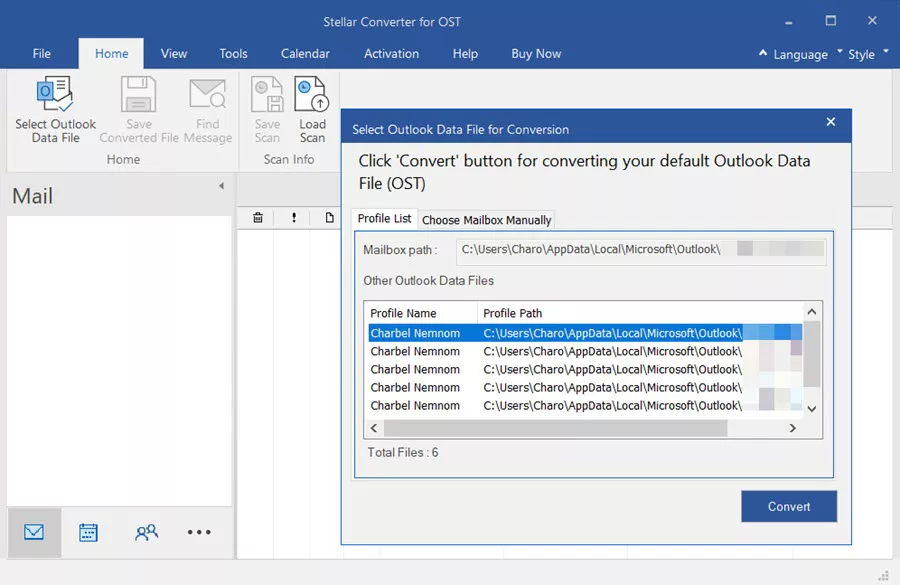The image size is (900, 585).
Task: Open the Tools ribbon tab
Action: [233, 53]
